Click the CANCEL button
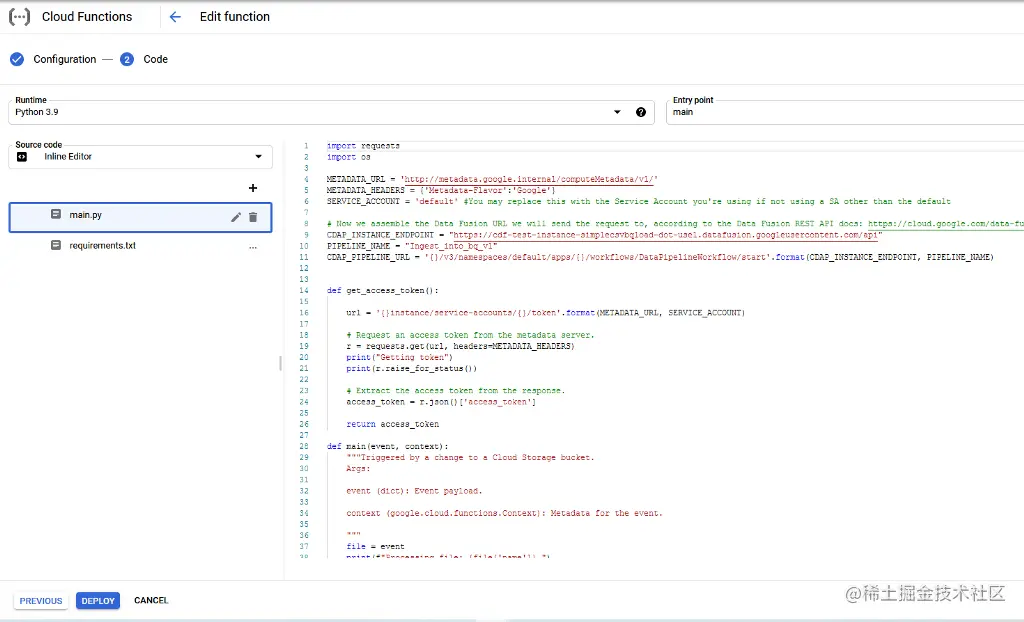The image size is (1024, 622). pyautogui.click(x=151, y=600)
